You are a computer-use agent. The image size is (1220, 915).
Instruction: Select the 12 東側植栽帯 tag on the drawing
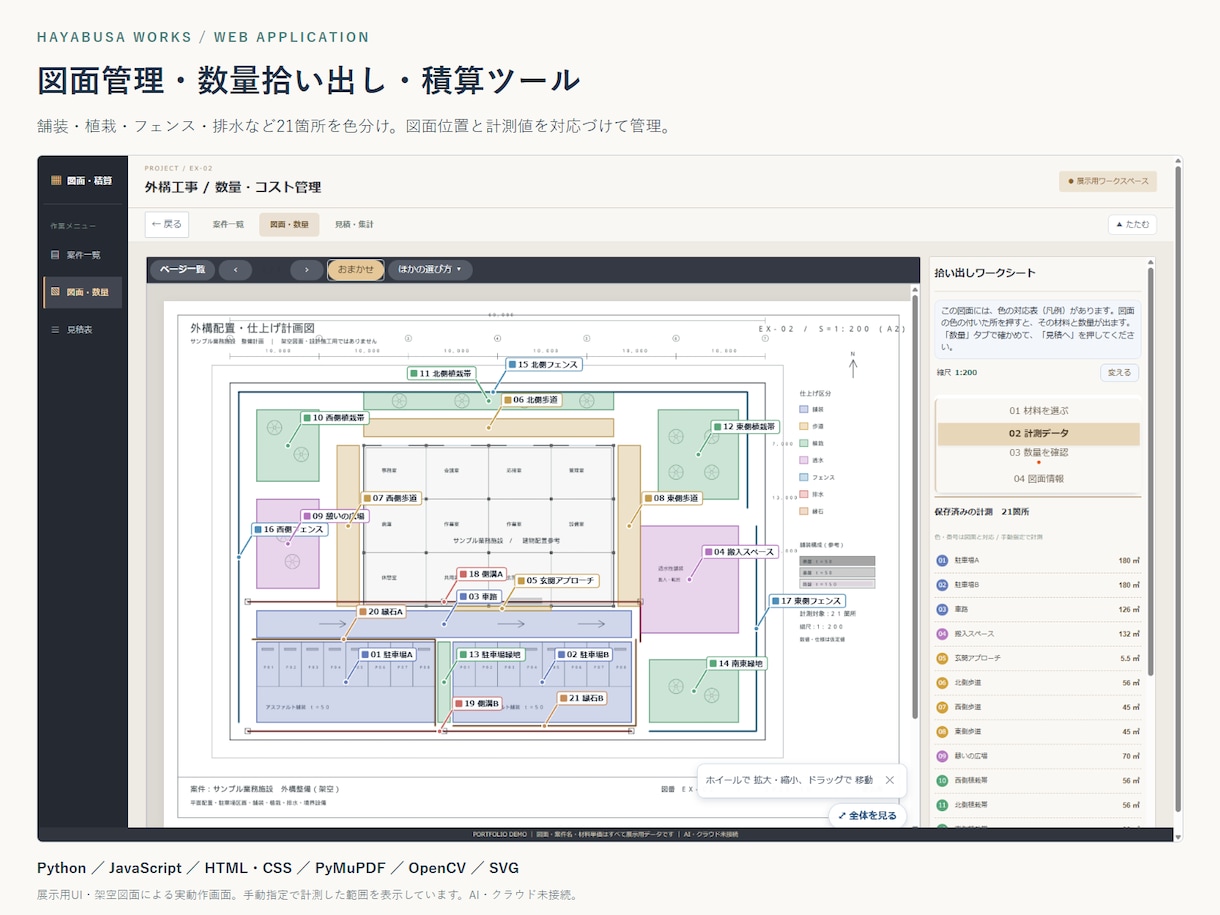pos(746,426)
